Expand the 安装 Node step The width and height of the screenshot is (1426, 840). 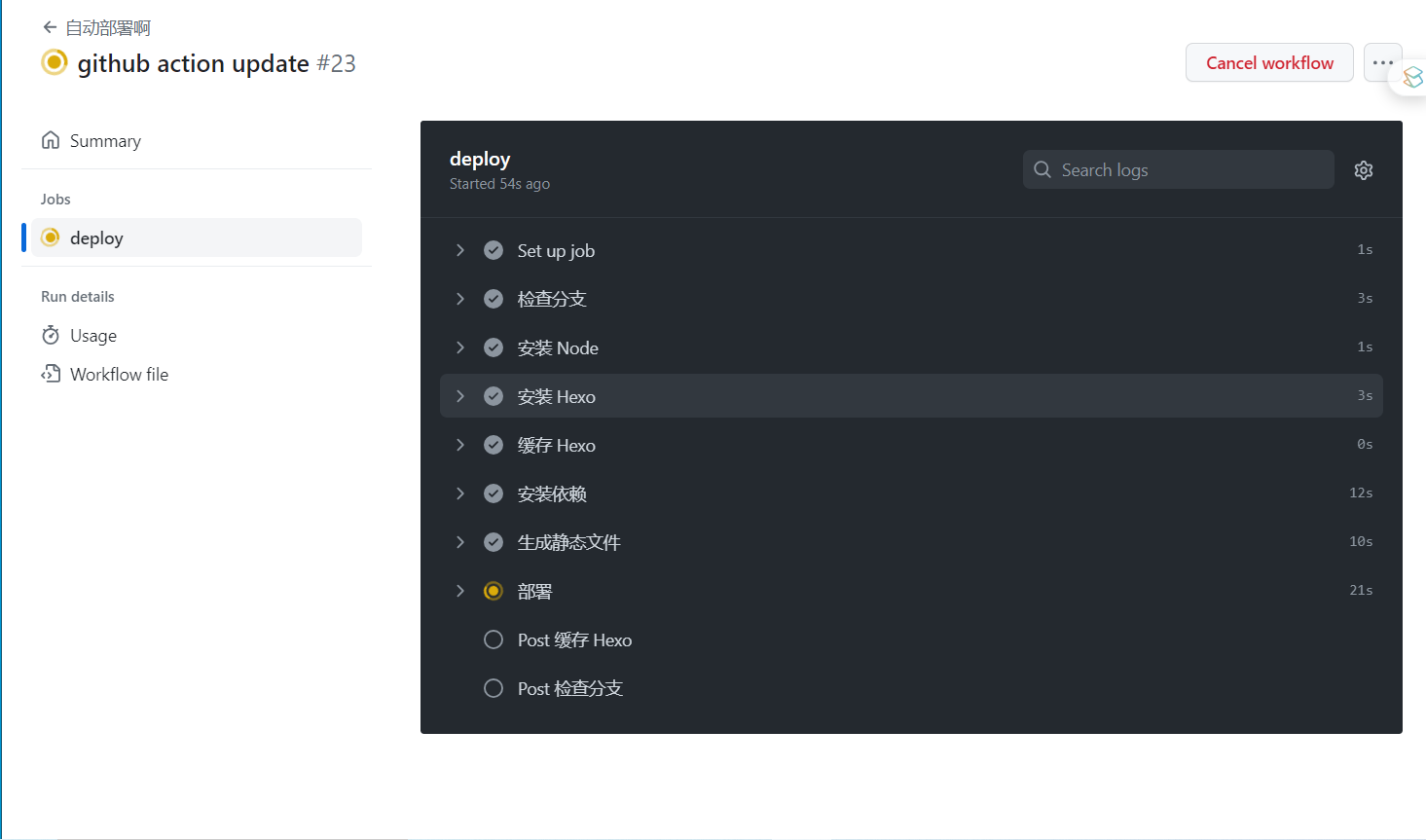point(460,347)
